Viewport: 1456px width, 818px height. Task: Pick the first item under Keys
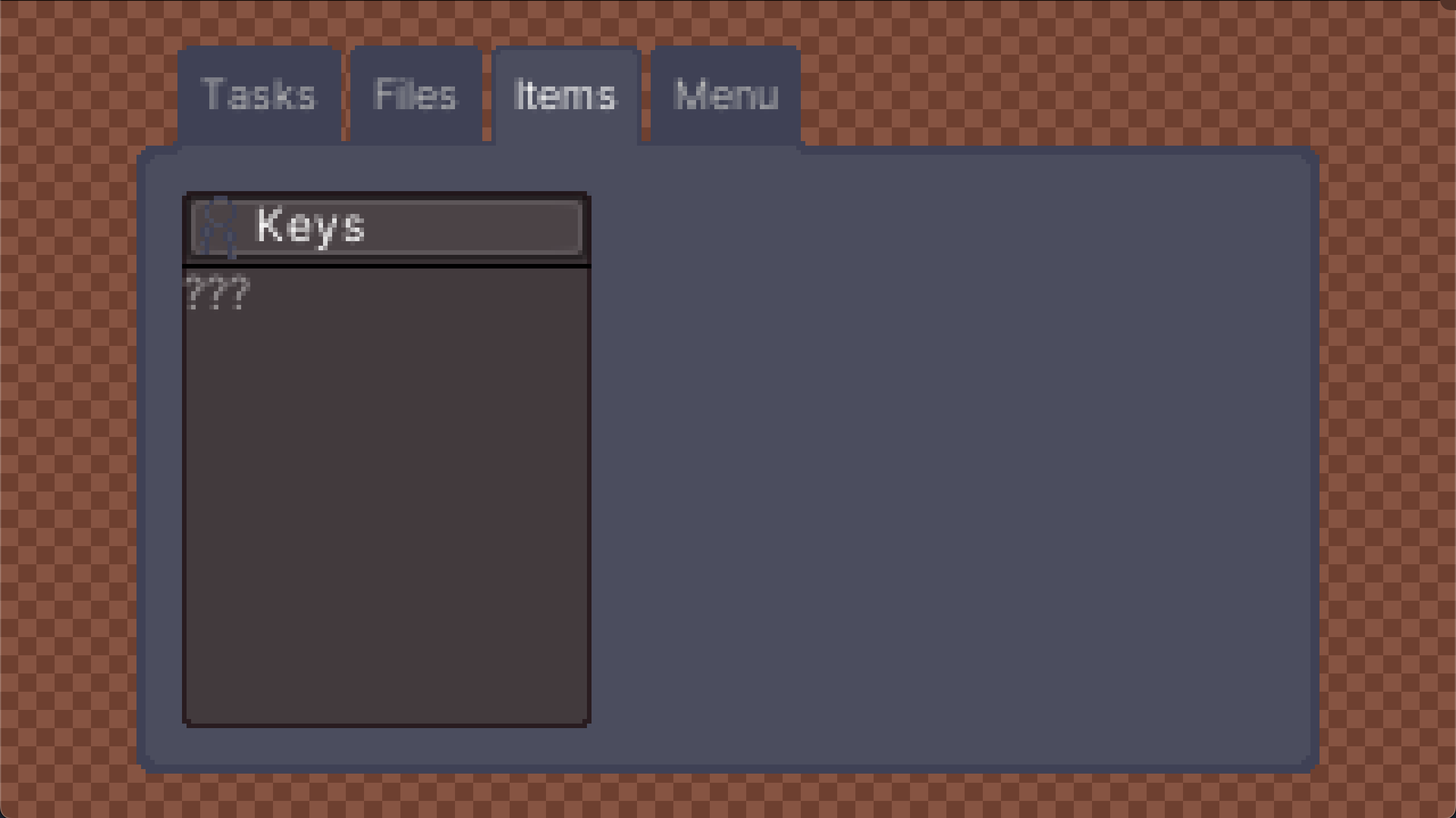click(x=218, y=292)
